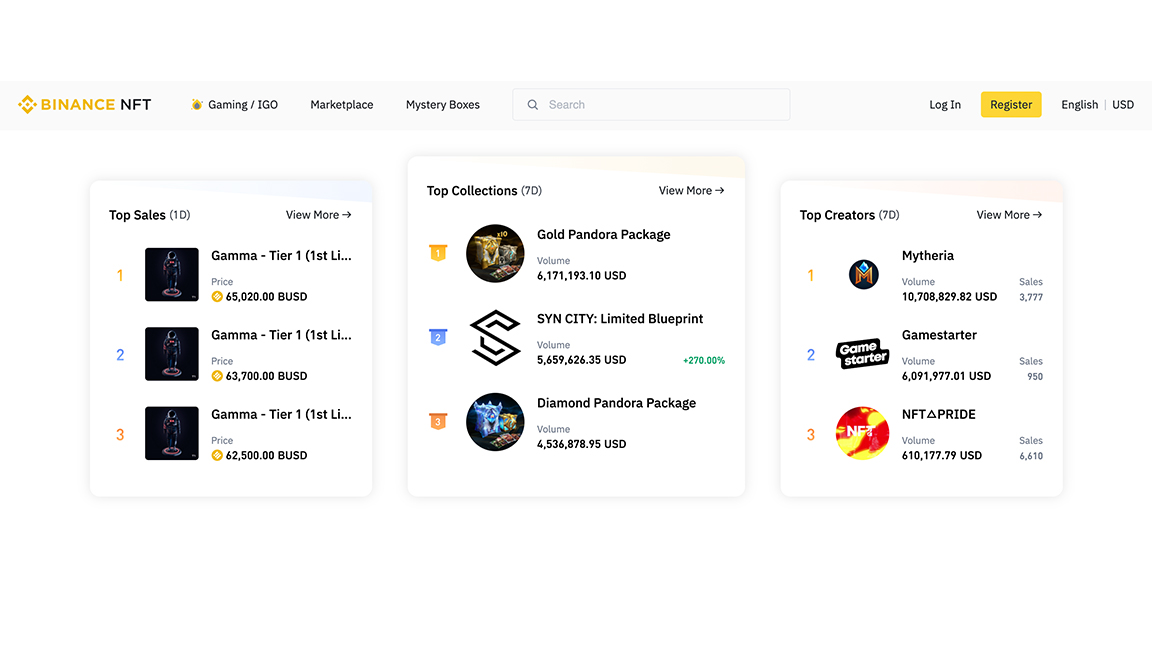Select the Gold Pandora Package collection icon
This screenshot has width=1152, height=648.
[495, 253]
